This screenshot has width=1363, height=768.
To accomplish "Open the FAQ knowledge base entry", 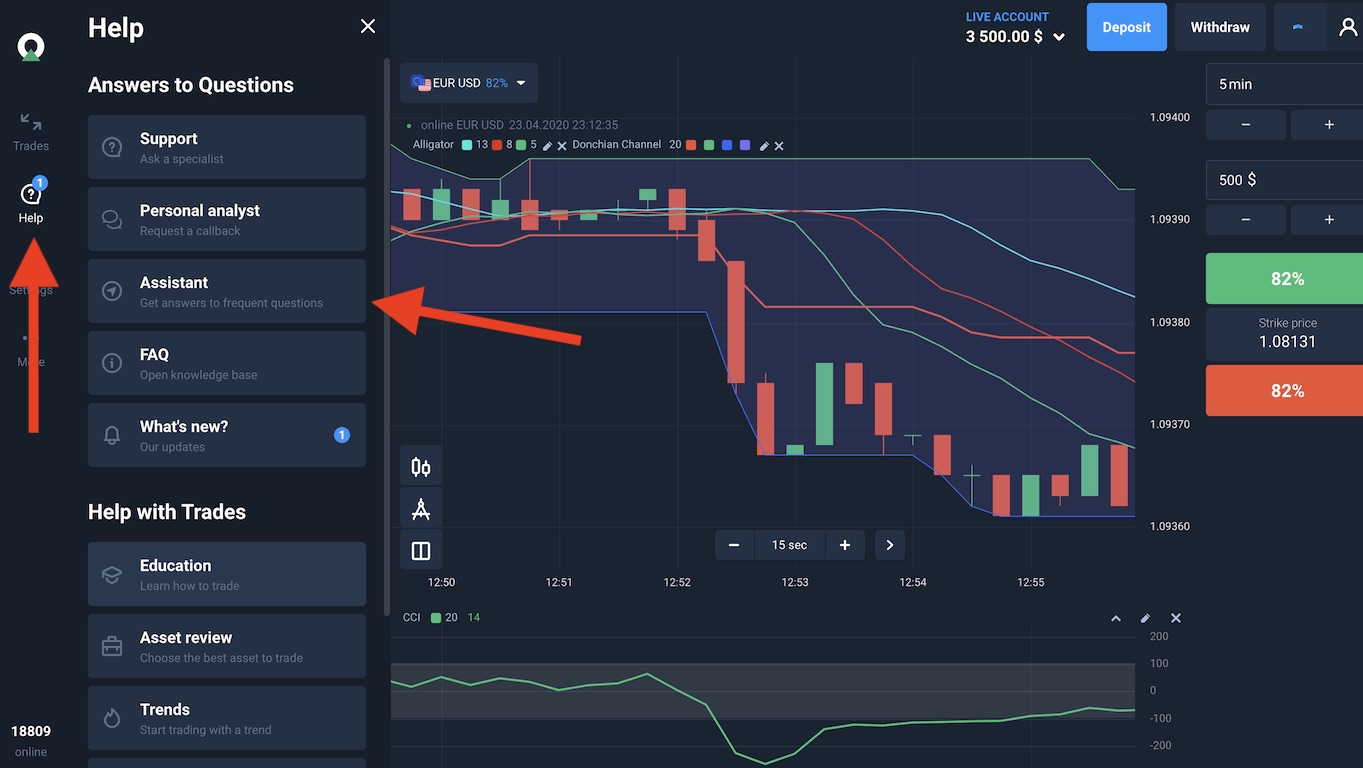I will click(x=227, y=363).
